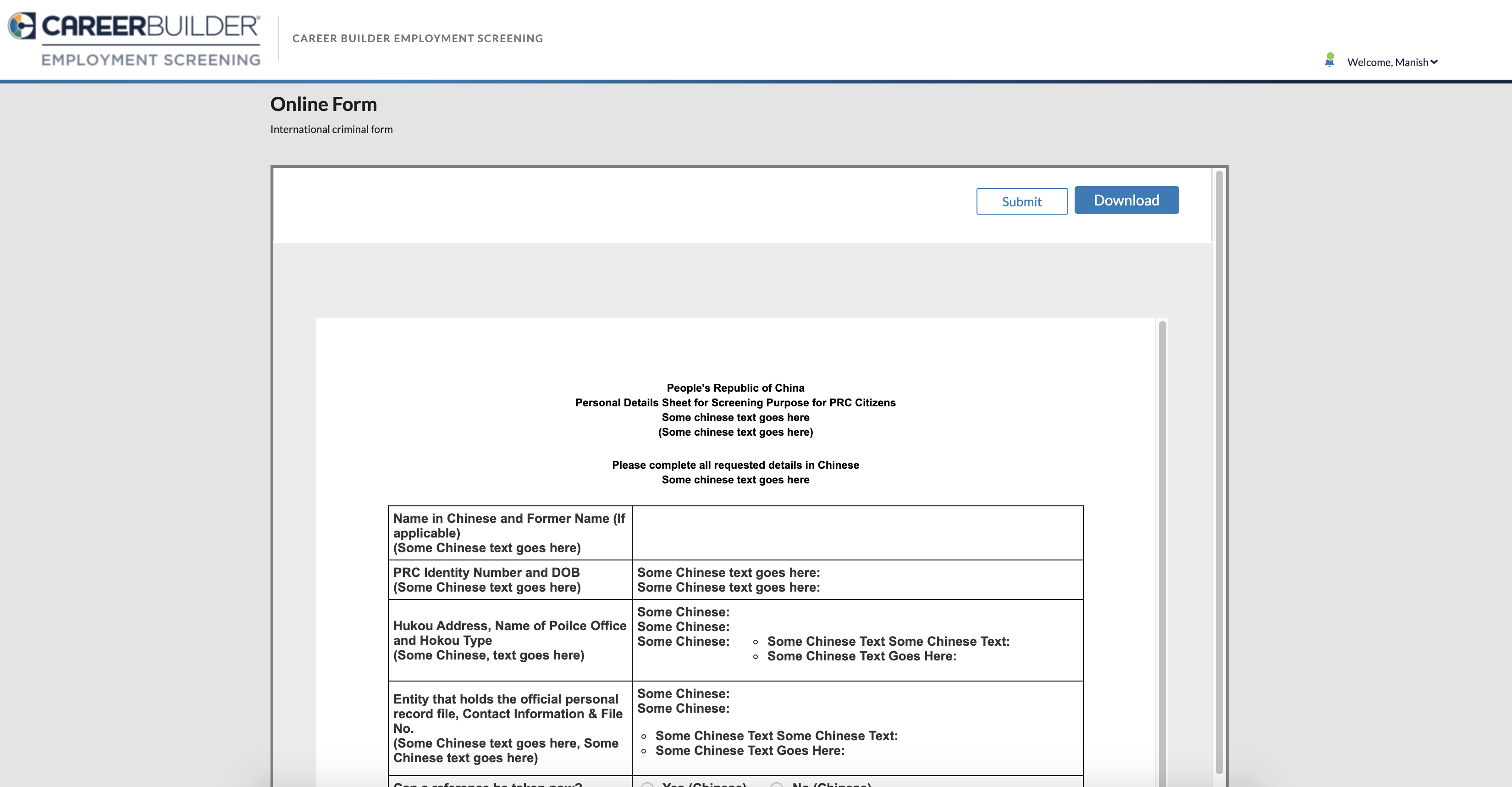Click the parenthesized '(Some chinese text goes here)' heading line

click(735, 432)
